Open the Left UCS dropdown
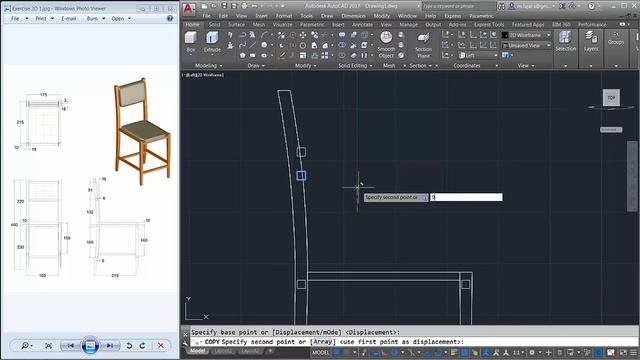The width and height of the screenshot is (640, 360). [478, 55]
